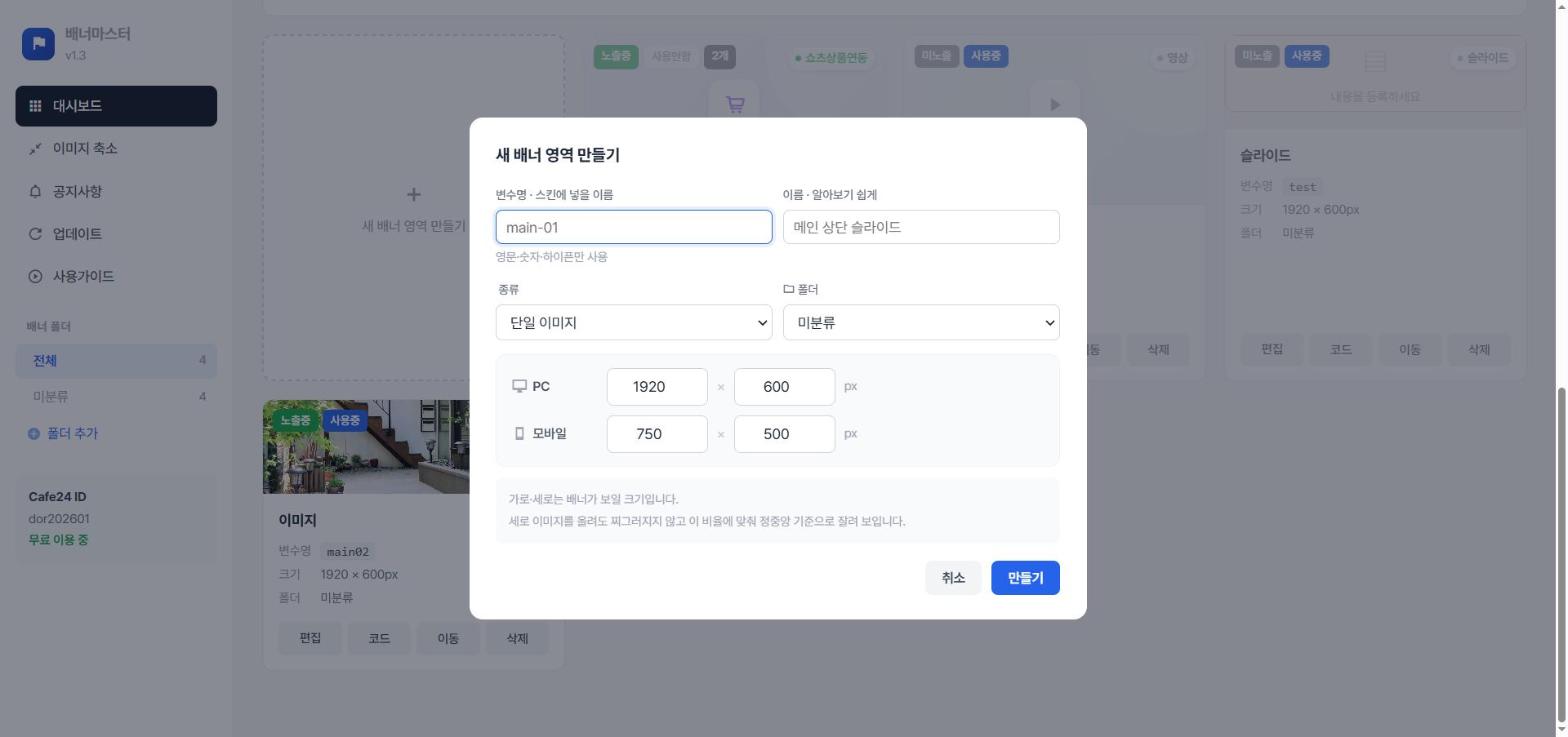Click the 모바일 height field 500
Screen dimensions: 1568x737
pos(785,434)
